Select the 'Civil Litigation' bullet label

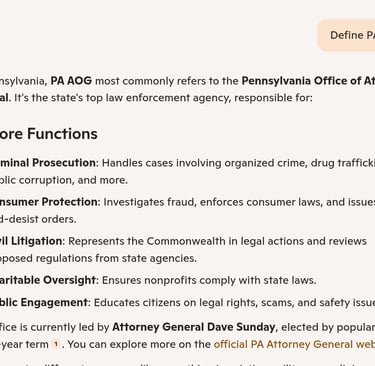(x=31, y=241)
